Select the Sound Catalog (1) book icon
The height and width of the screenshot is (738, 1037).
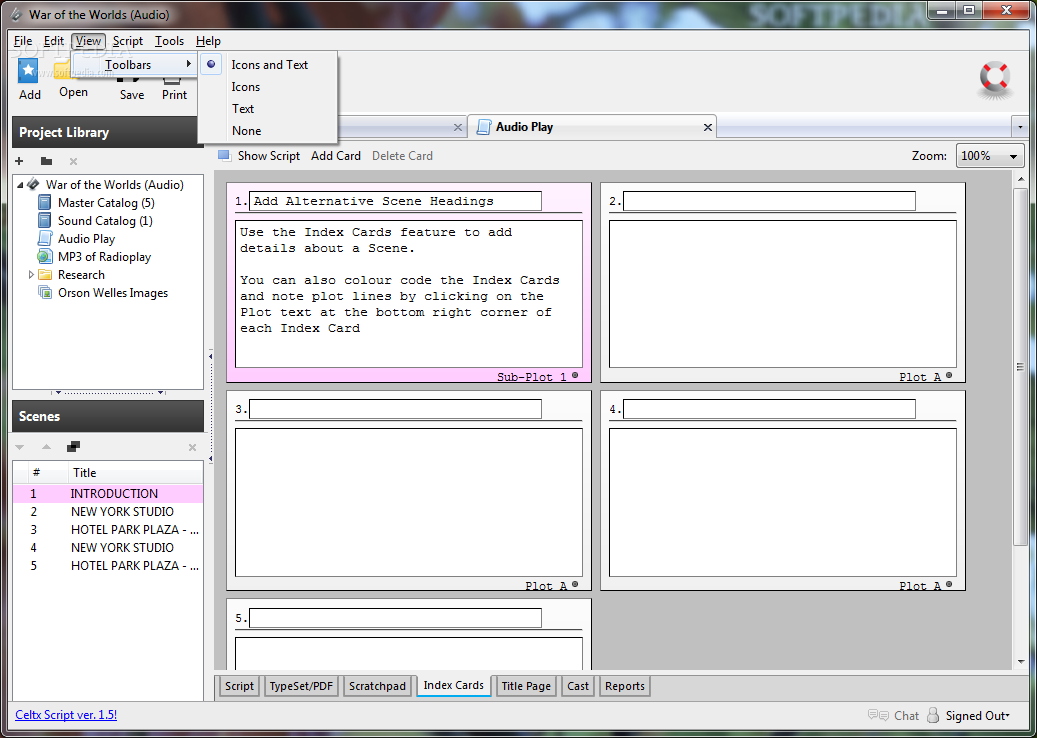[x=44, y=220]
